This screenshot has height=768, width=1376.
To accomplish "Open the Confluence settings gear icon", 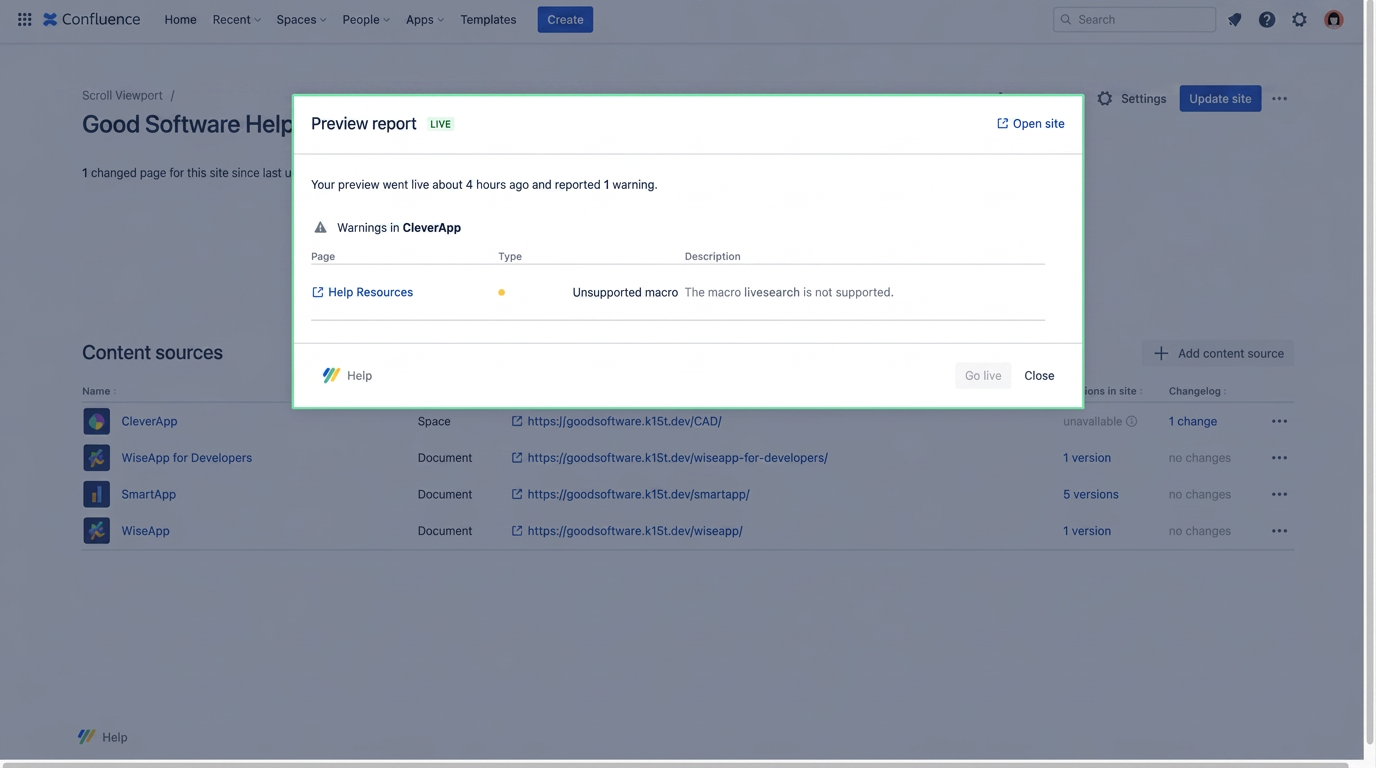I will 1300,19.
